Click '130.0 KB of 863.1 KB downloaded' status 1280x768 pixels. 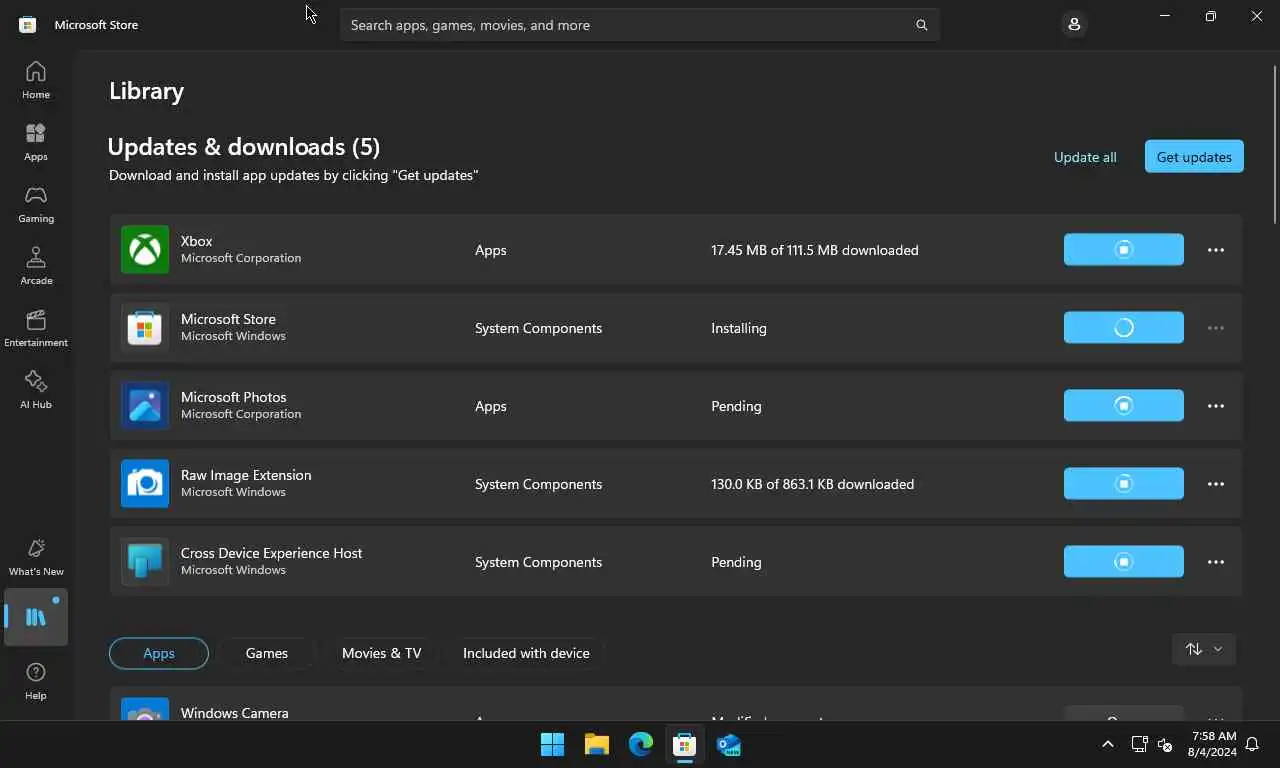click(x=813, y=484)
